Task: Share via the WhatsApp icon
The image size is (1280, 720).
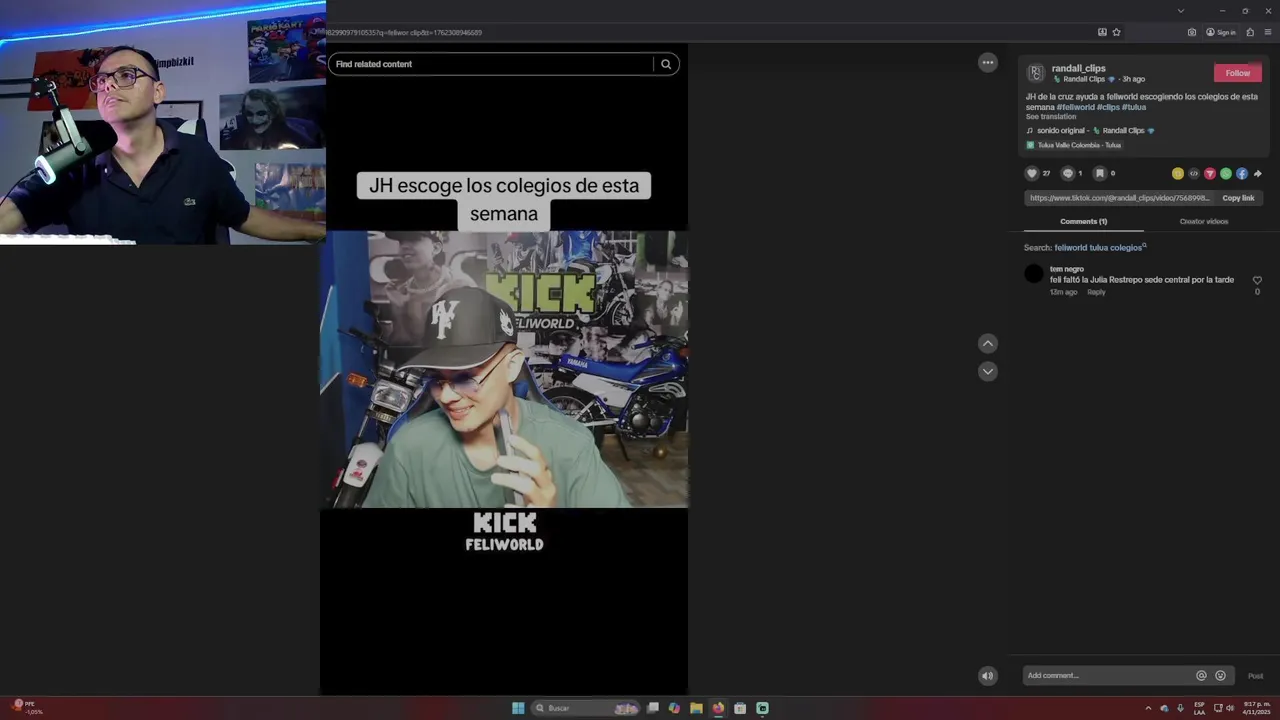Action: pyautogui.click(x=1226, y=173)
